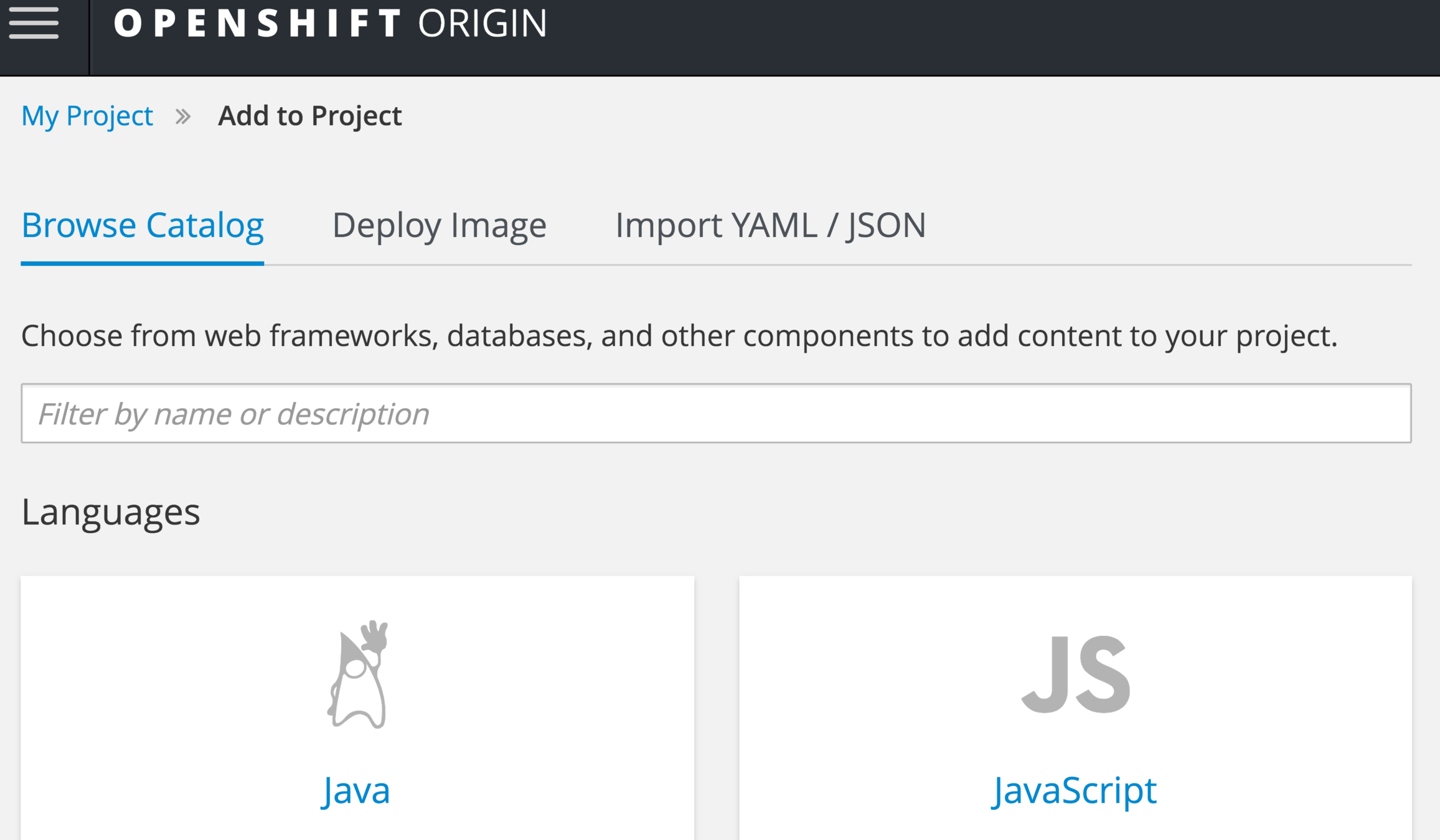Screen dimensions: 1440x840
Task: Open the JavaScript language link
Action: (x=1075, y=790)
